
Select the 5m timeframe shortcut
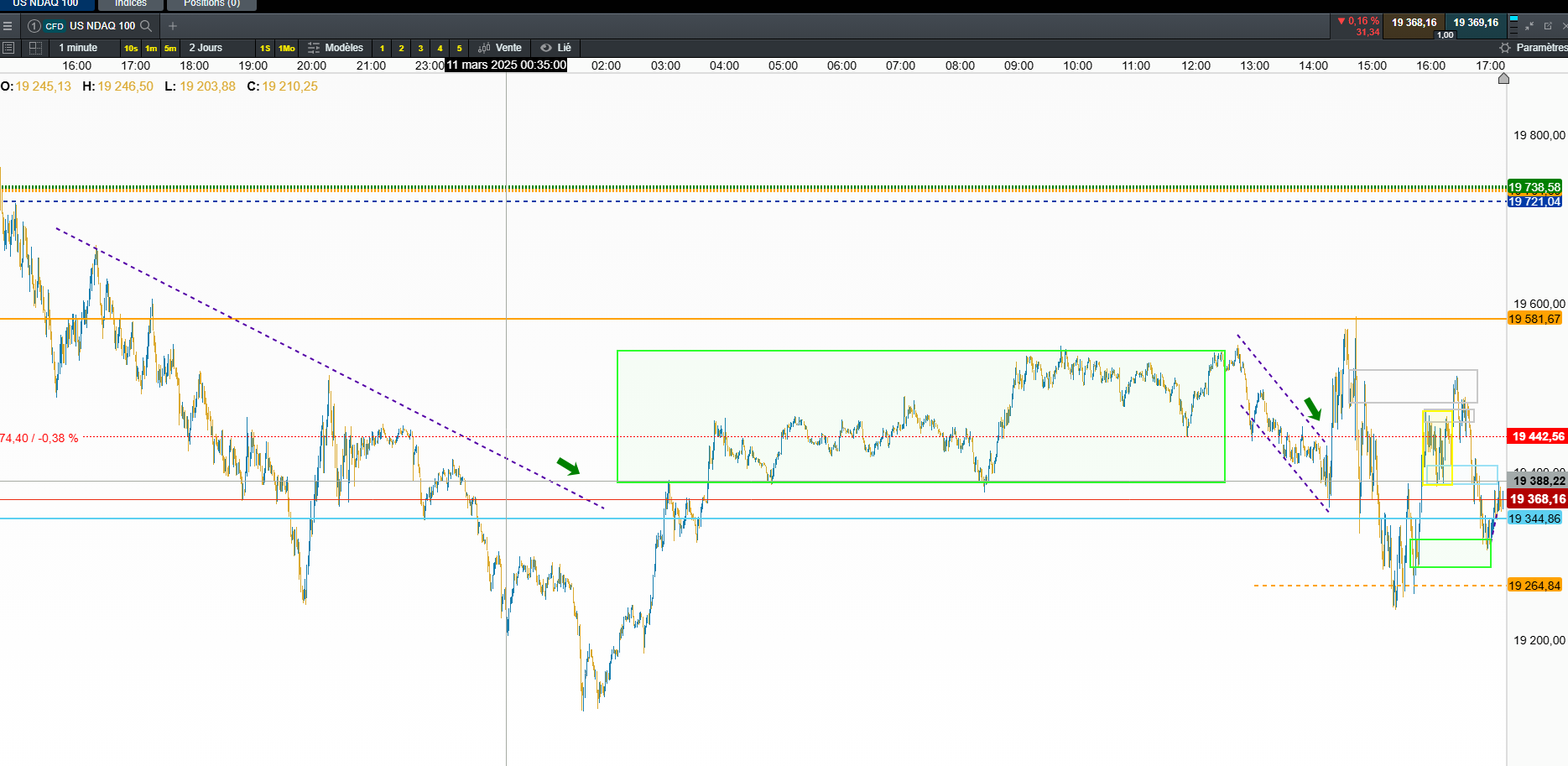[170, 48]
